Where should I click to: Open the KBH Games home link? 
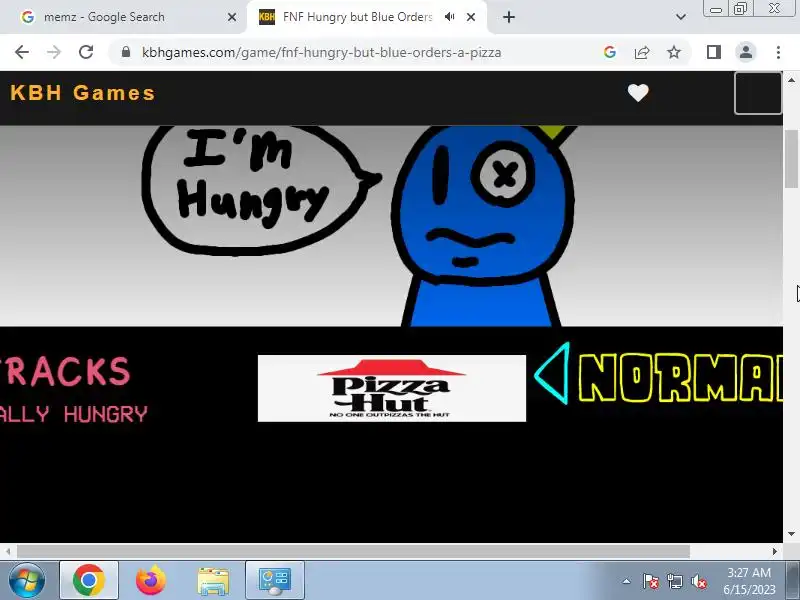(83, 93)
